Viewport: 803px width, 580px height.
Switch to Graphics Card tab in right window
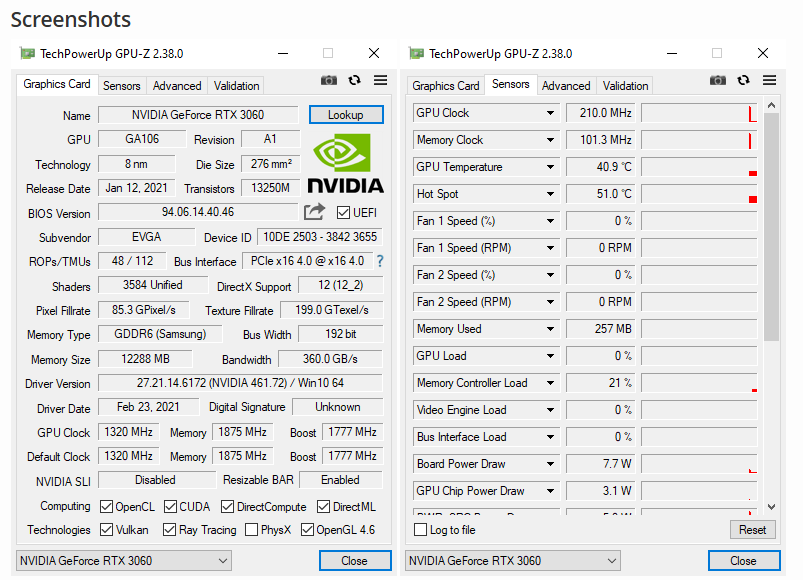pyautogui.click(x=446, y=85)
